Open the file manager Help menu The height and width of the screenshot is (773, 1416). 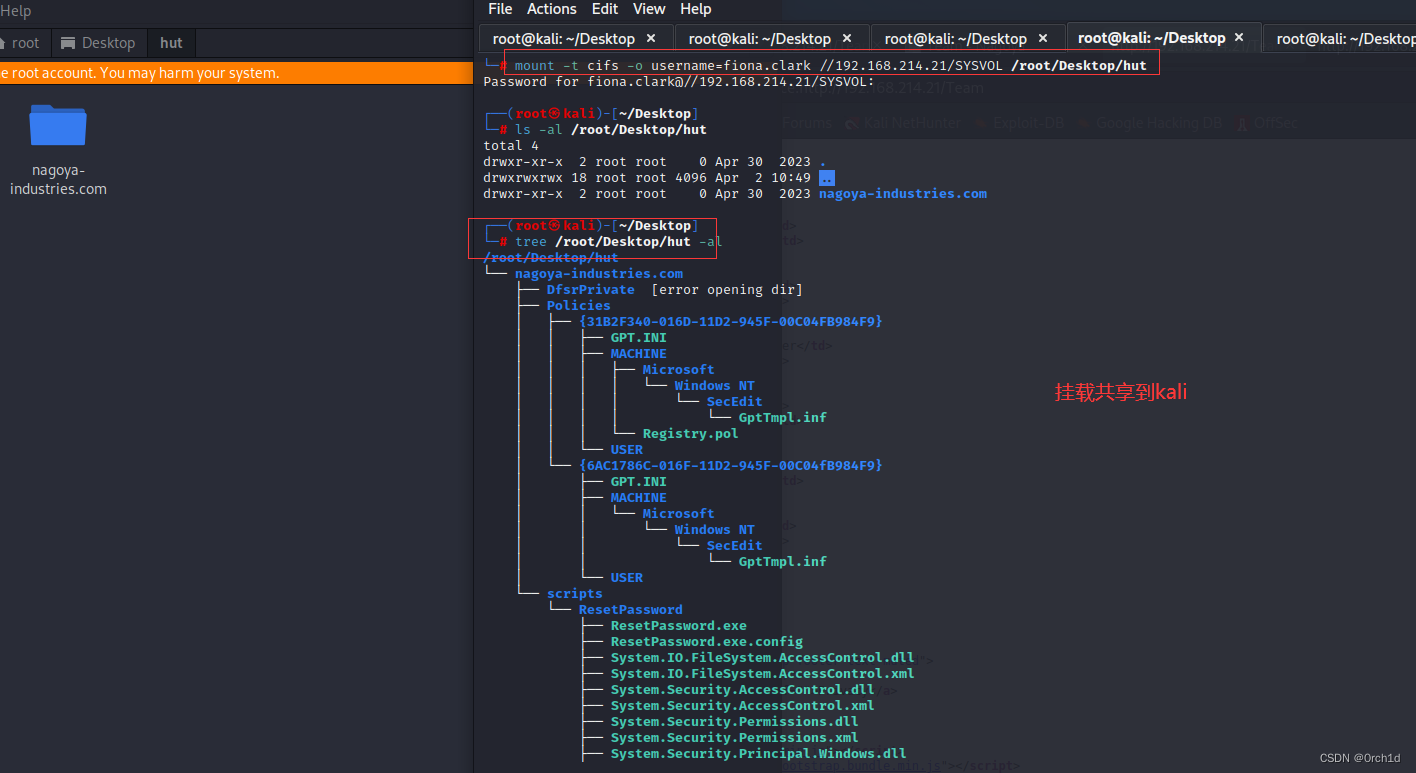pos(15,11)
